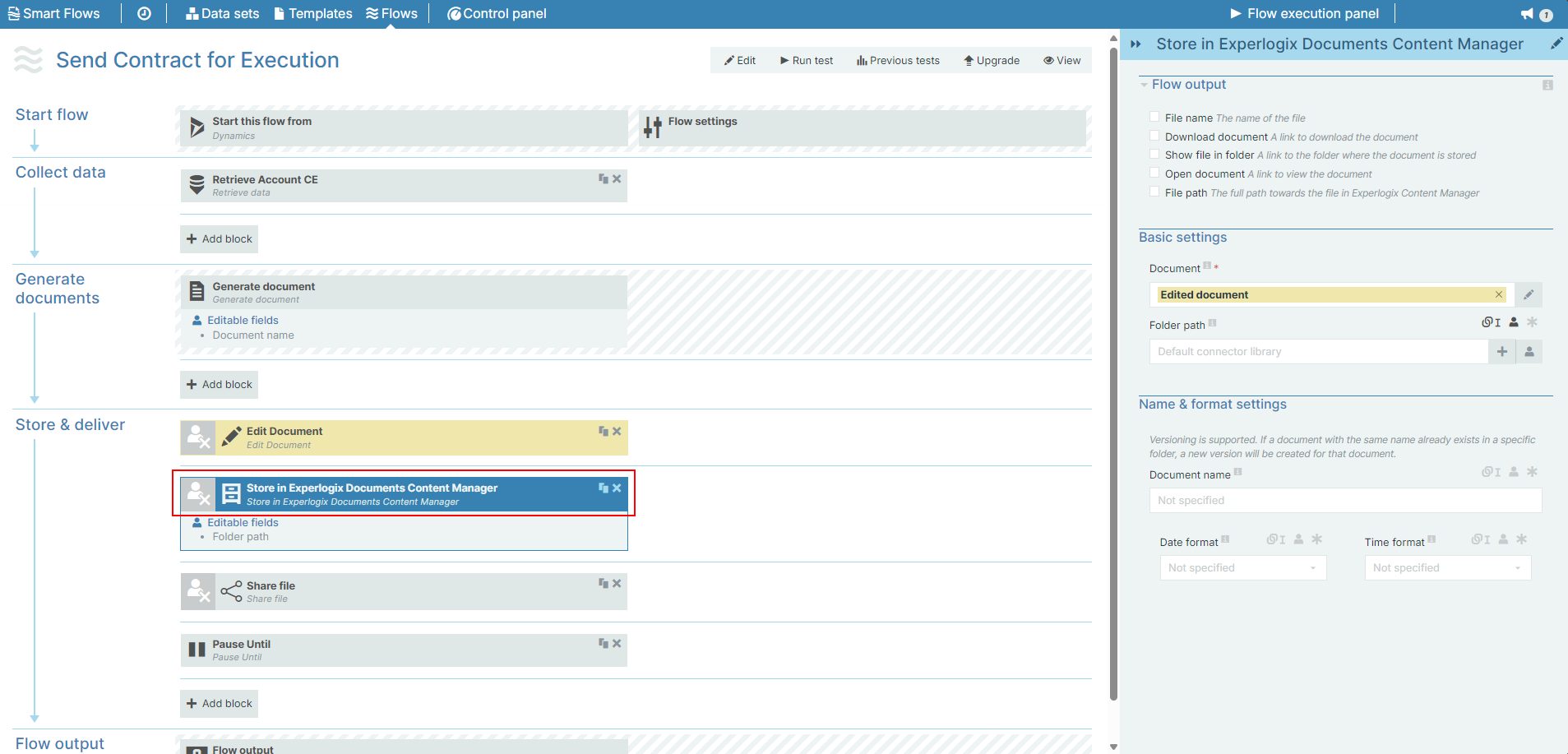The image size is (1568, 754).
Task: Edit the Document field with pencil button
Action: tap(1529, 294)
